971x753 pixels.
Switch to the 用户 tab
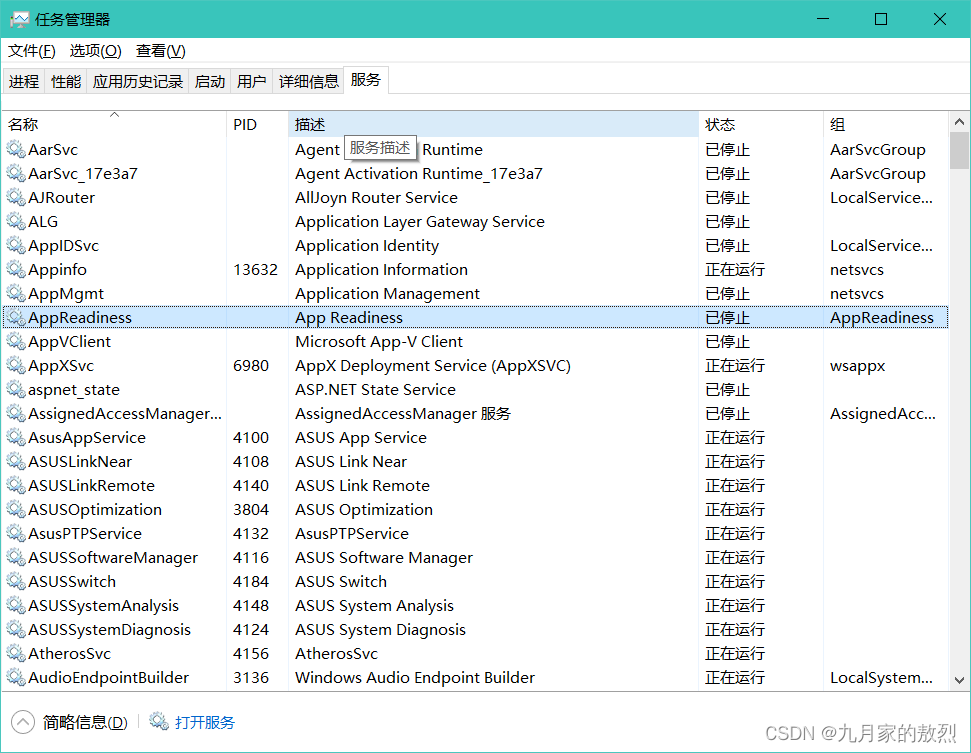point(251,81)
